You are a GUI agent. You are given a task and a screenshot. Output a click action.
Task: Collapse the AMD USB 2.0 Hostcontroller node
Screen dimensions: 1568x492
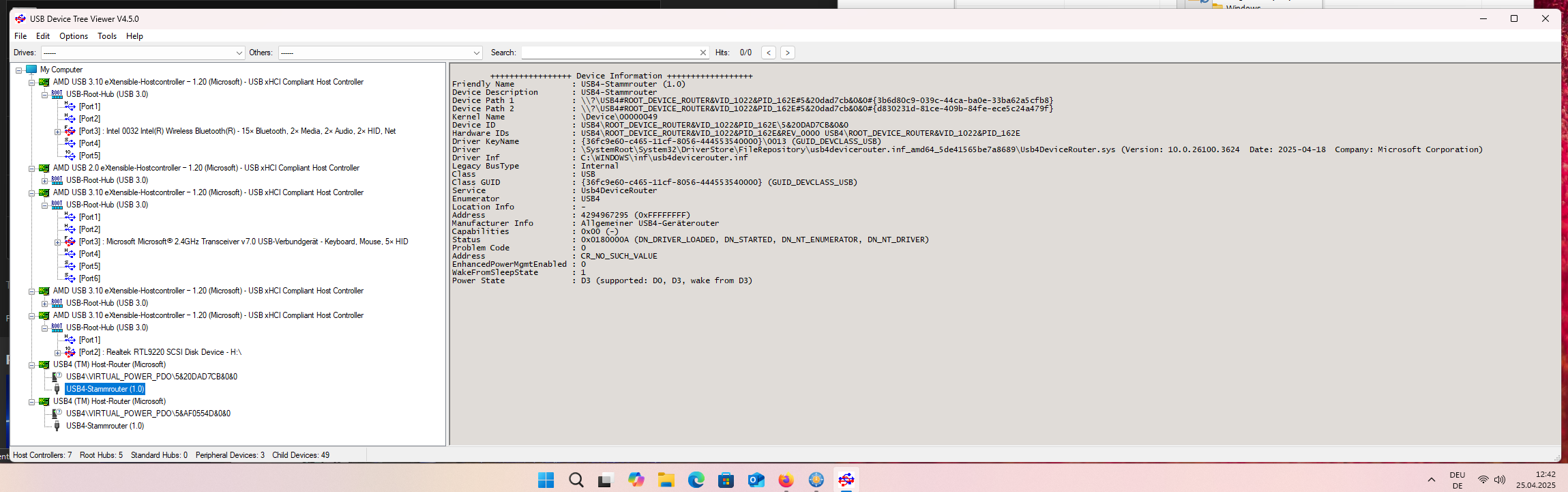pos(31,169)
